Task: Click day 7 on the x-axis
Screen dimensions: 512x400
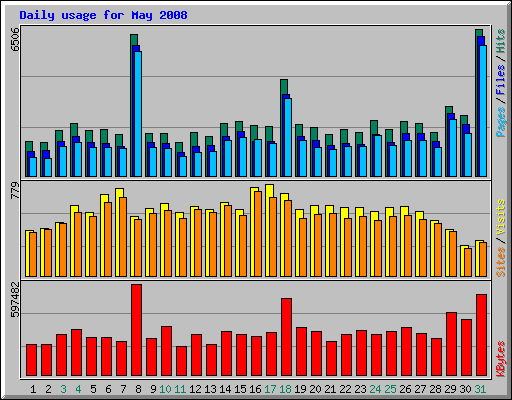Action: (123, 389)
